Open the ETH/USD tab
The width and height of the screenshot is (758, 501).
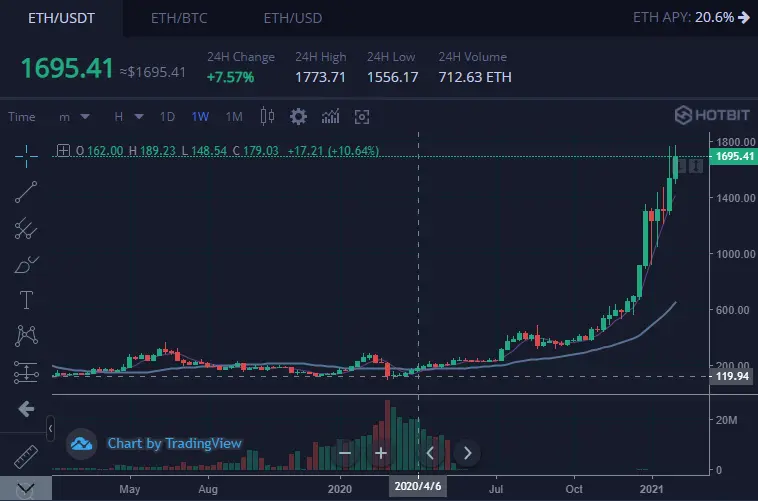tap(293, 18)
